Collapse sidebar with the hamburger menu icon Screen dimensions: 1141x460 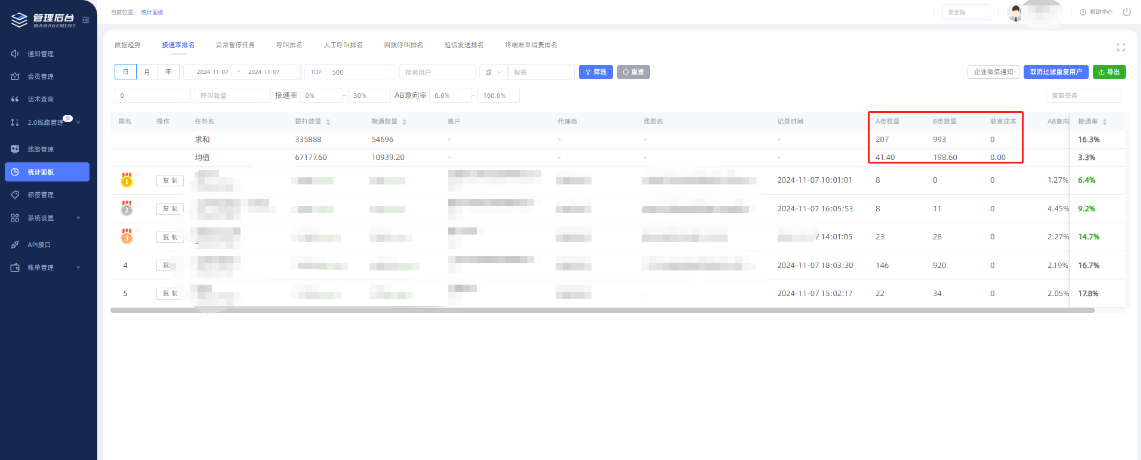click(x=86, y=20)
